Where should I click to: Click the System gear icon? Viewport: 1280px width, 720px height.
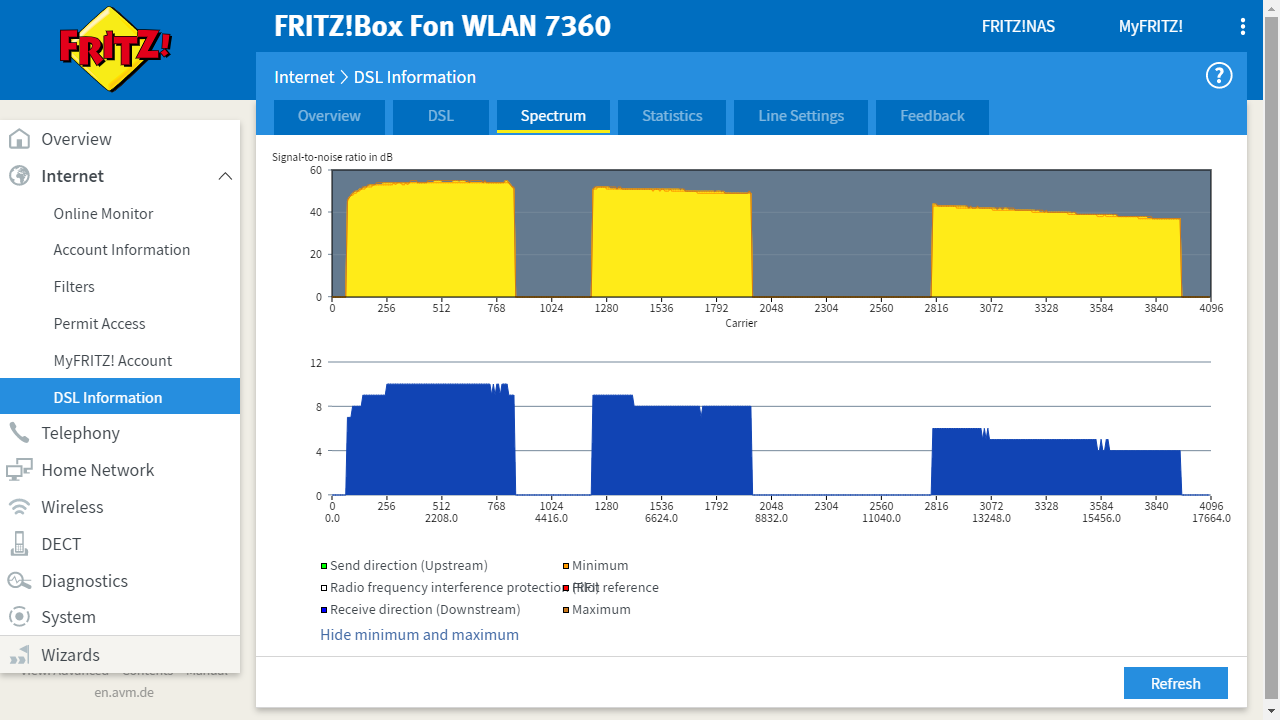pos(19,617)
